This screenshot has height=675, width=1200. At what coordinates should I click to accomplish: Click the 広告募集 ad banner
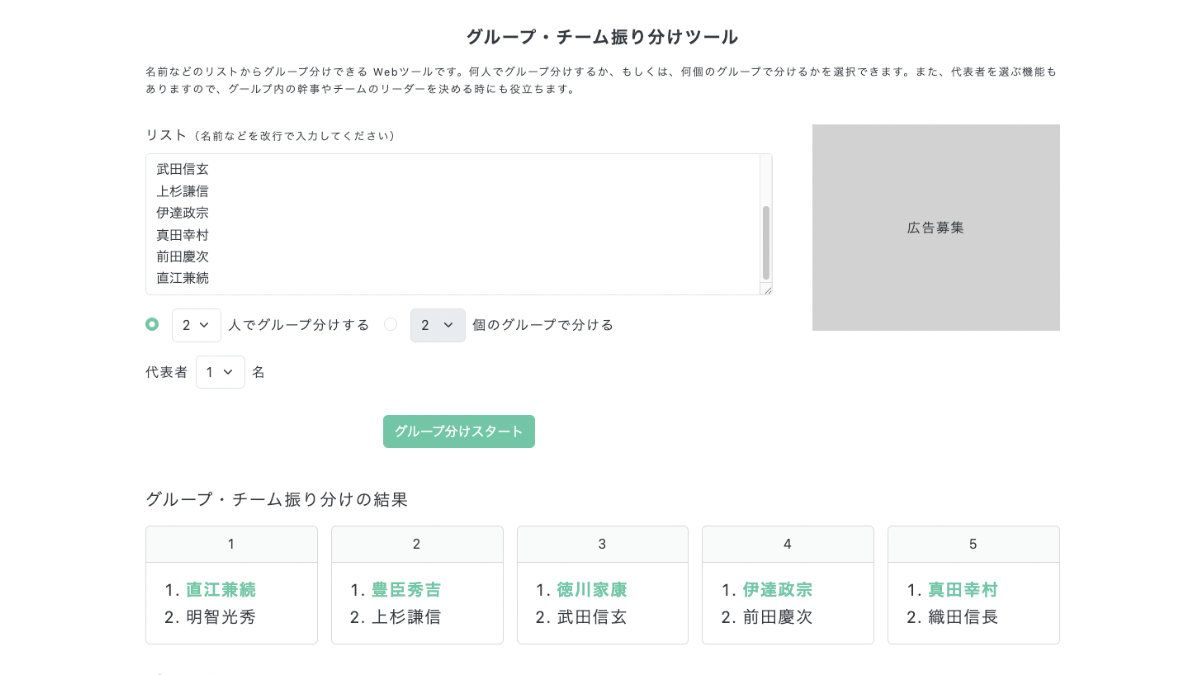click(x=935, y=227)
